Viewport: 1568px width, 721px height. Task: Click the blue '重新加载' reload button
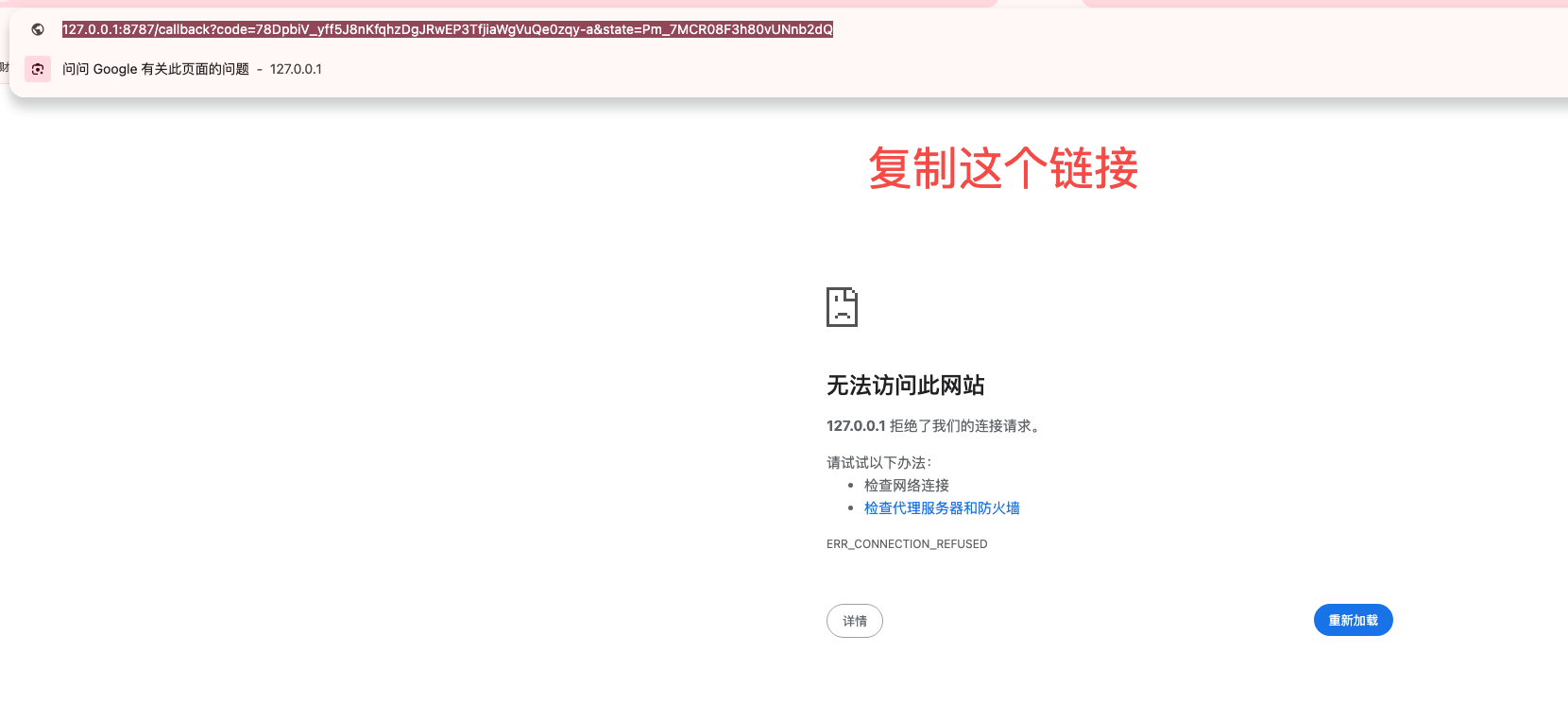point(1353,620)
